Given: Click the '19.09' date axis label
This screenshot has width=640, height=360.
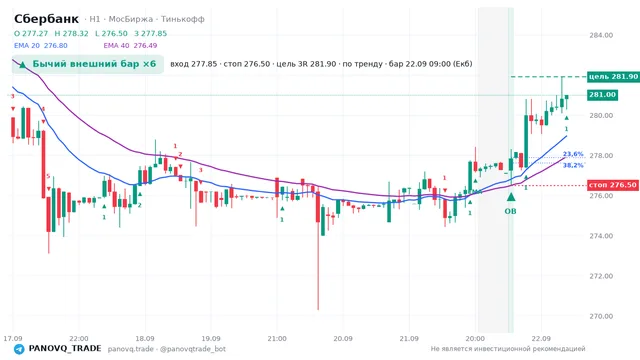Looking at the screenshot, I should tap(211, 338).
